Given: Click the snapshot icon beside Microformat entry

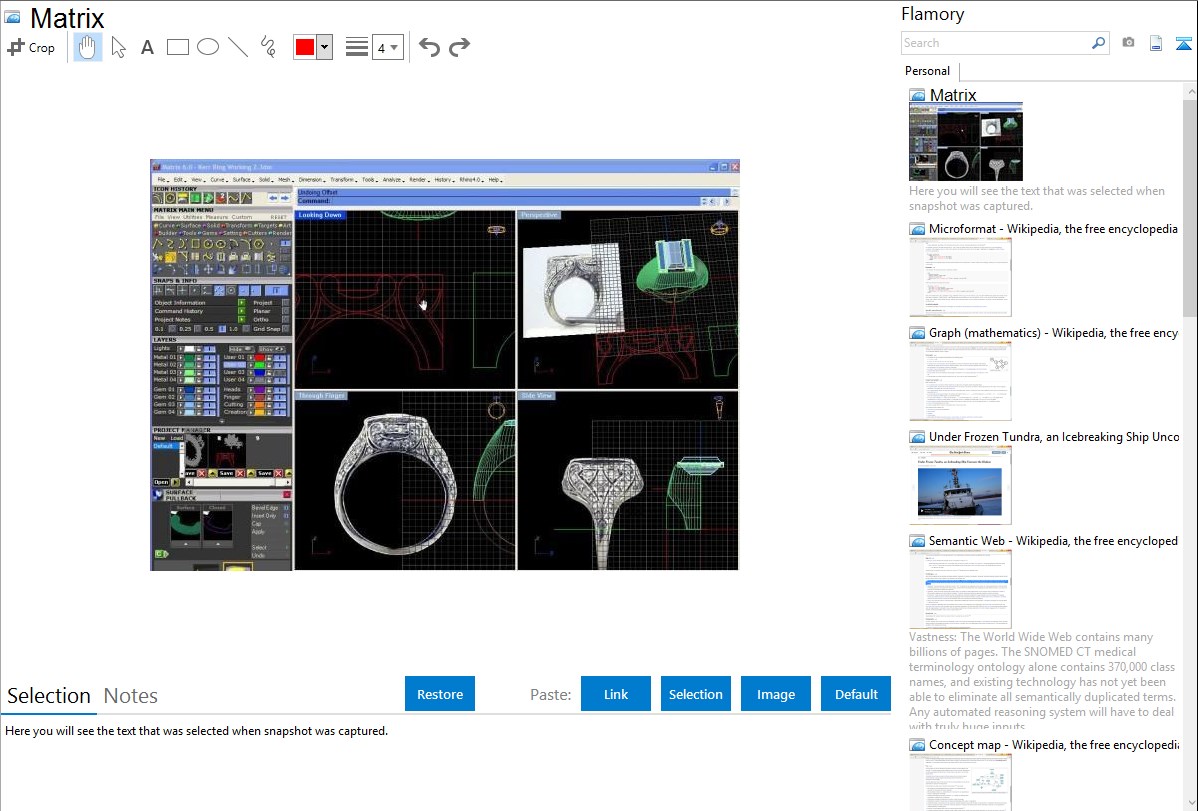Looking at the screenshot, I should coord(917,229).
